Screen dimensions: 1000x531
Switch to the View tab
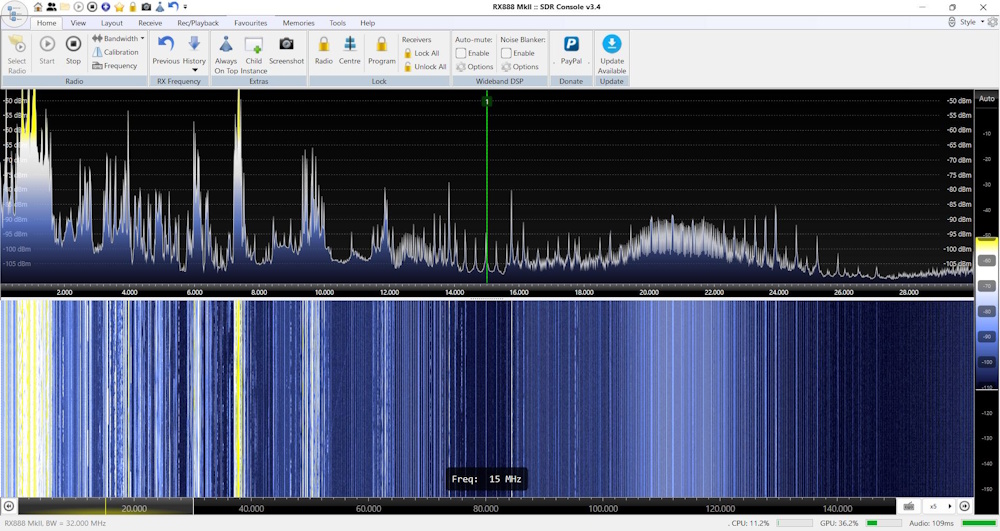tap(78, 23)
